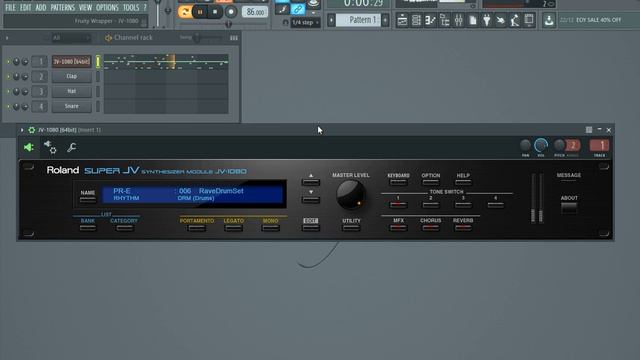
Task: Select the Hat channel button
Action: click(x=71, y=91)
